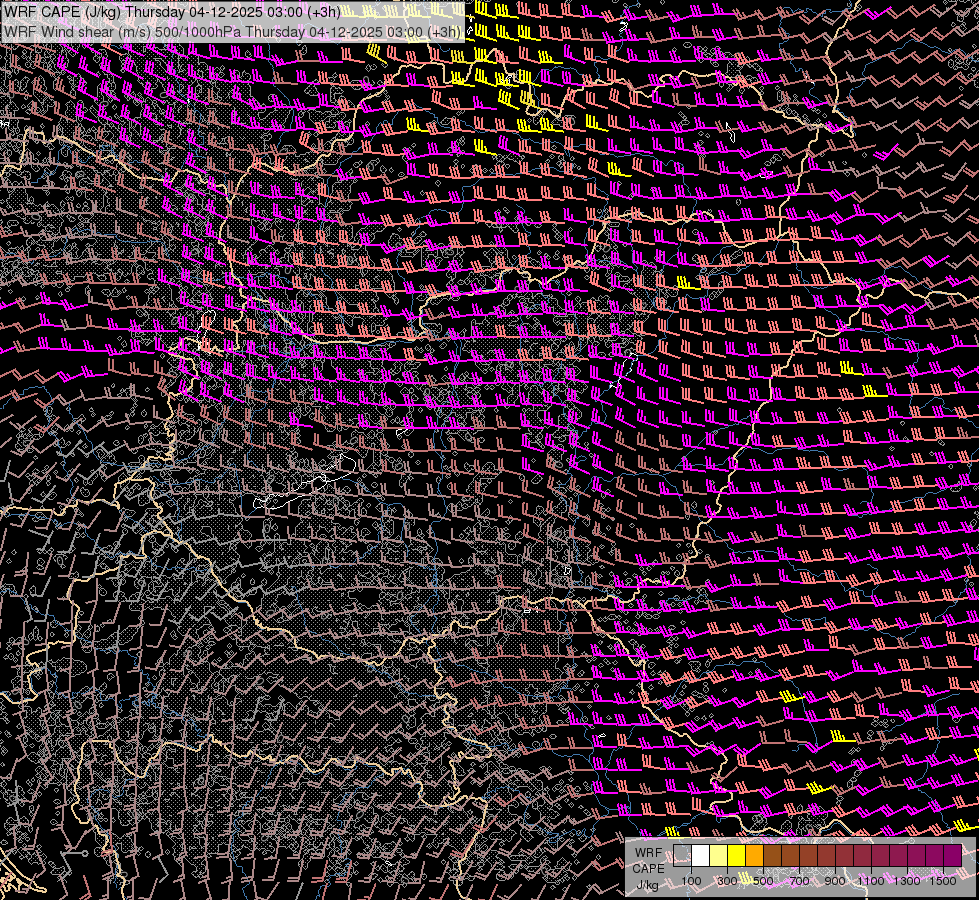The height and width of the screenshot is (900, 979).
Task: Click the '1500' legend value label
Action: pos(943,881)
